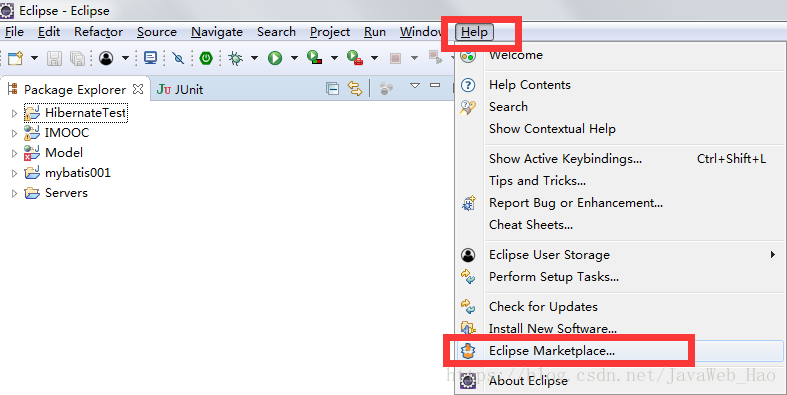Open the Run dropdown arrow
The height and width of the screenshot is (395, 787).
coord(294,58)
